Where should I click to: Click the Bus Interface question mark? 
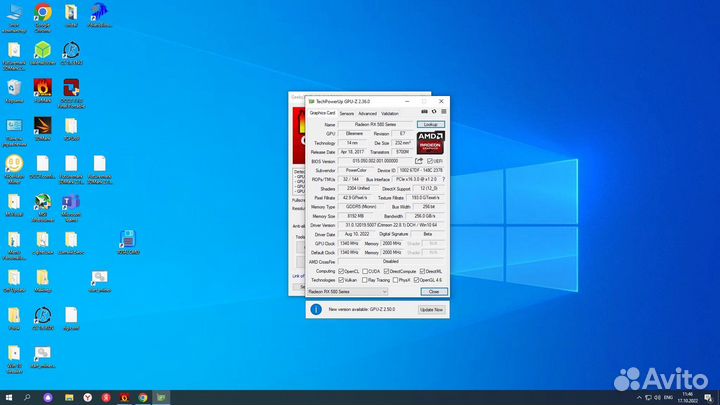444,180
